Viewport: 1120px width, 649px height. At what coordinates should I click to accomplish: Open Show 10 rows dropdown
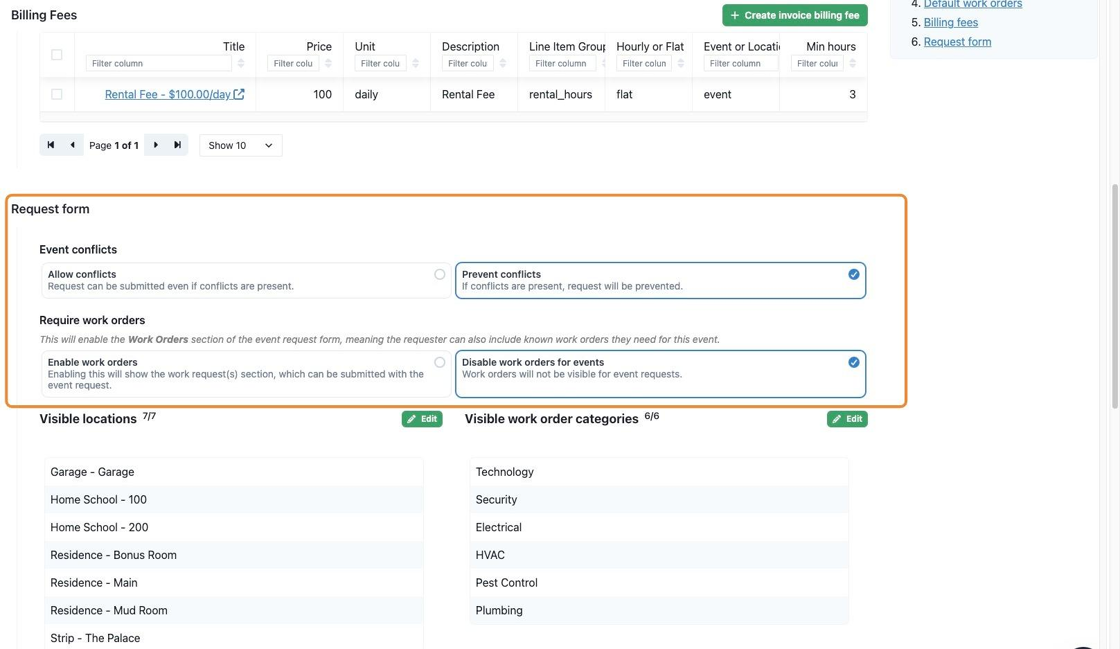pyautogui.click(x=241, y=145)
